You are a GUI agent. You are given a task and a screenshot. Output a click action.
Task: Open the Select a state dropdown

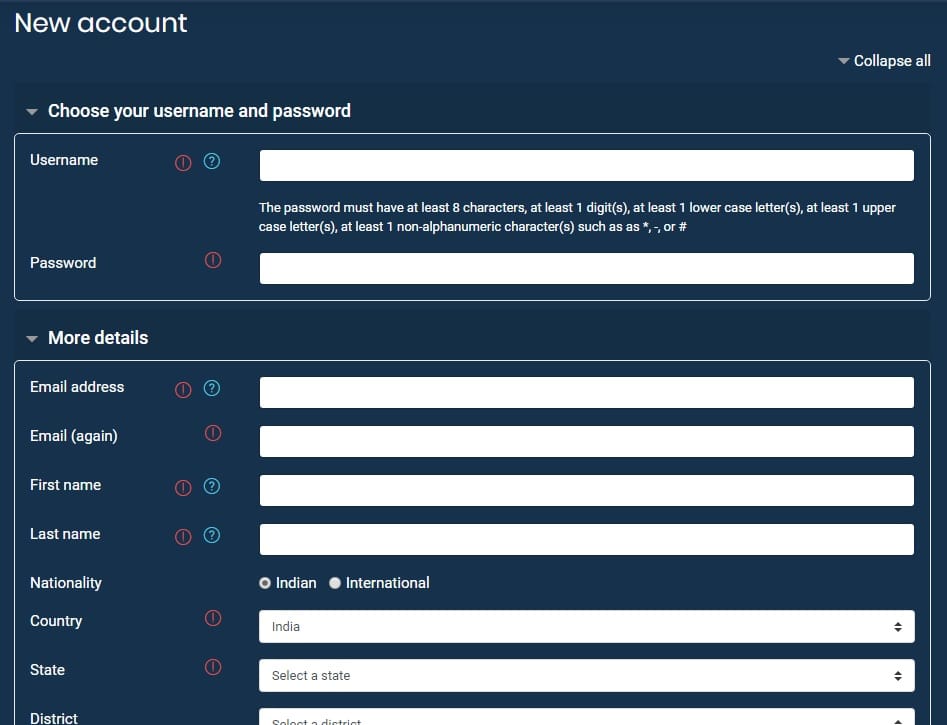coord(586,676)
